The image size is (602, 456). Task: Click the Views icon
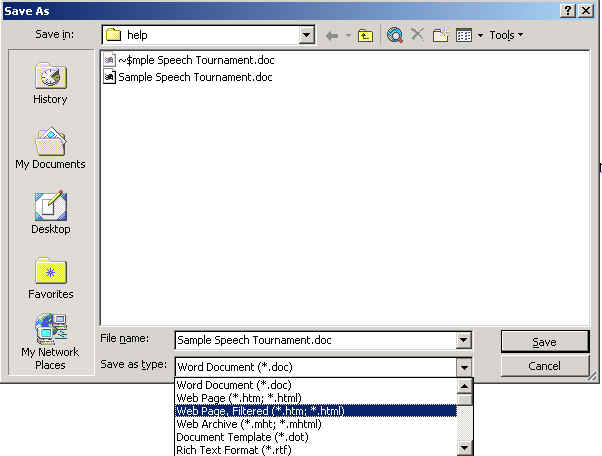464,35
